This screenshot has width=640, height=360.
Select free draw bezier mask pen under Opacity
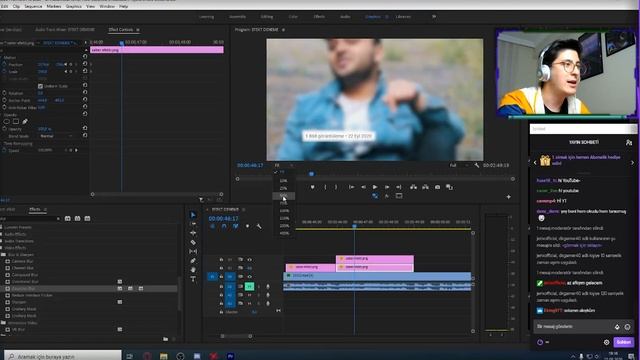pos(25,121)
